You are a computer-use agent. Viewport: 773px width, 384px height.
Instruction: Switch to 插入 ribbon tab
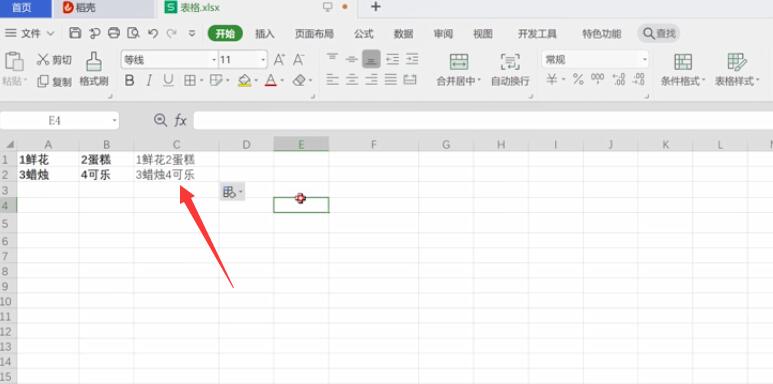(265, 34)
